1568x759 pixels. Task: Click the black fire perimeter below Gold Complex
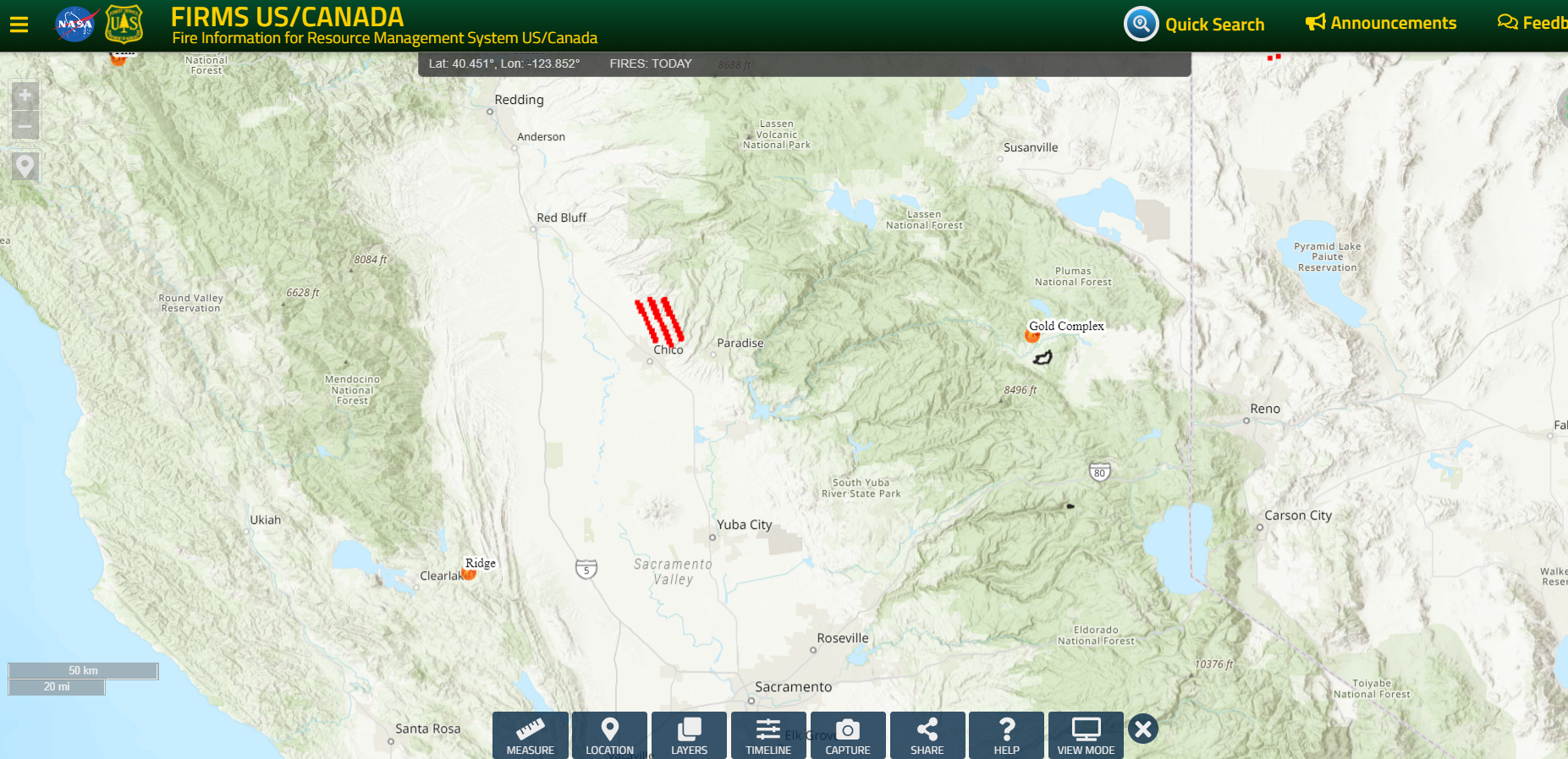tap(1043, 358)
